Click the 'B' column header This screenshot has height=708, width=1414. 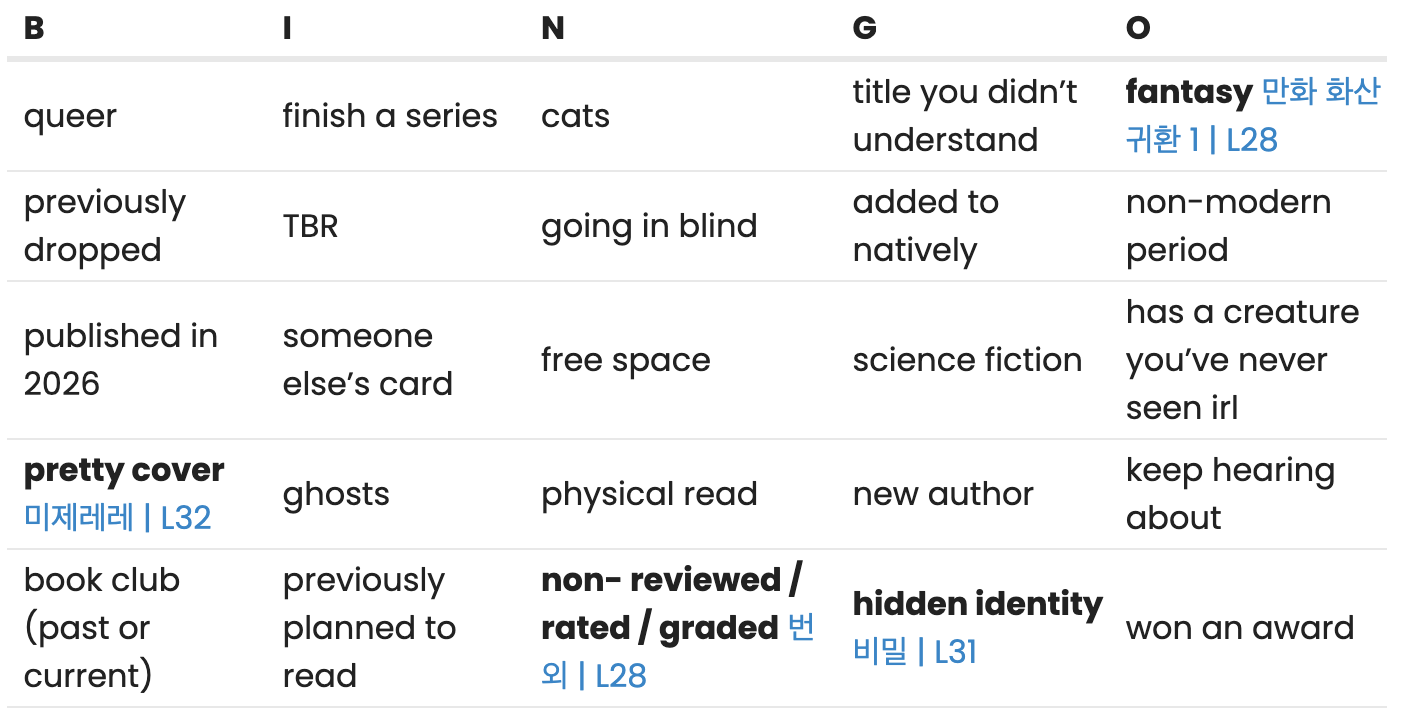point(34,29)
